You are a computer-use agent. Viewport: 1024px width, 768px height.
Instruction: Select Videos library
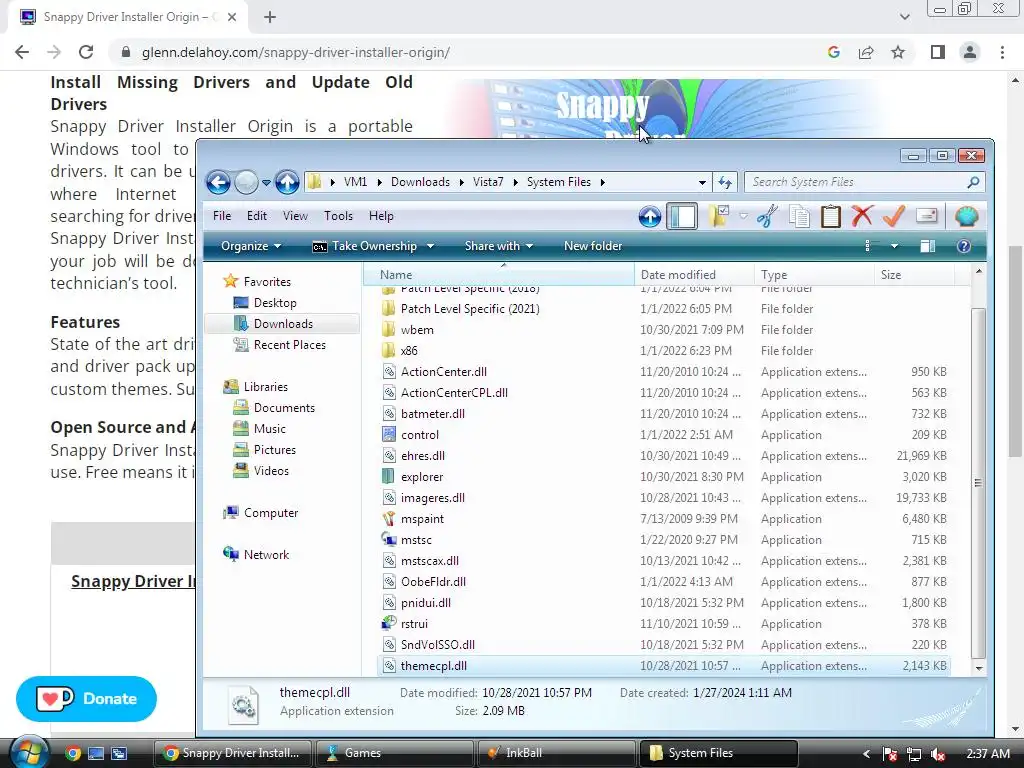click(x=271, y=471)
